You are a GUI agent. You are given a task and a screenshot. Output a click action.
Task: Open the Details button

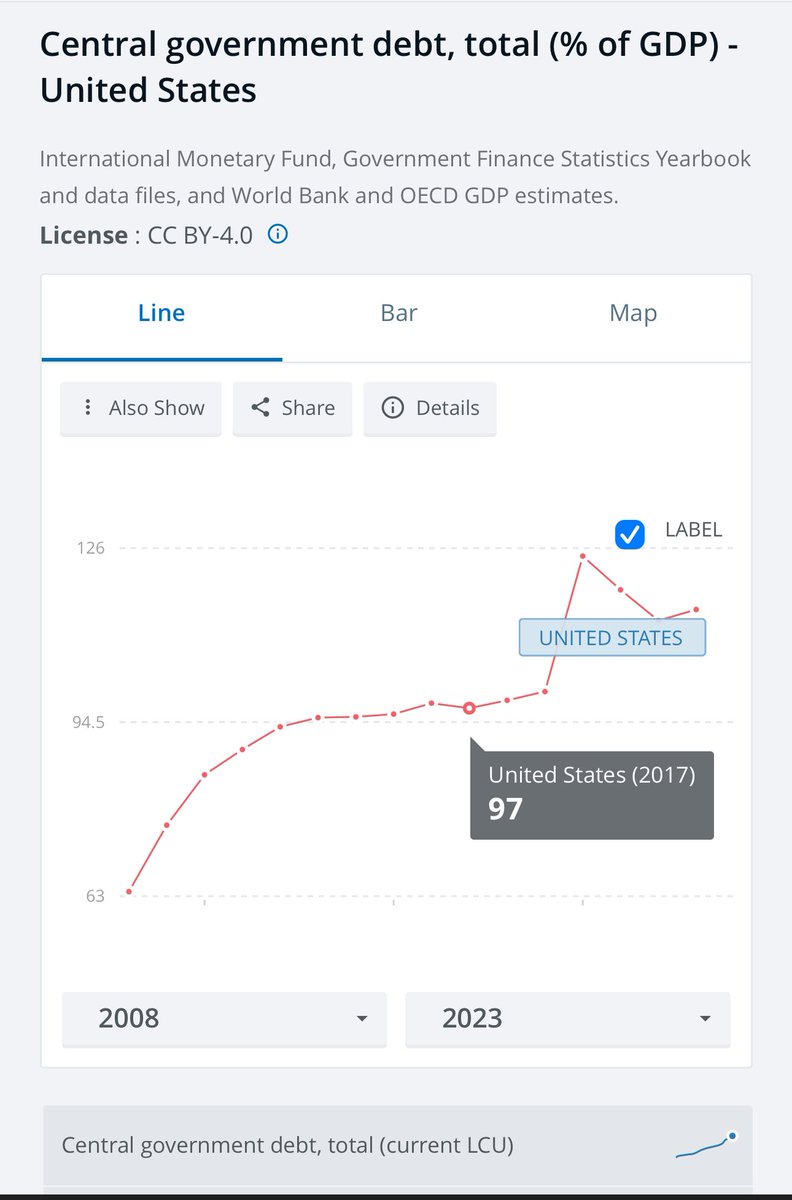click(x=430, y=408)
